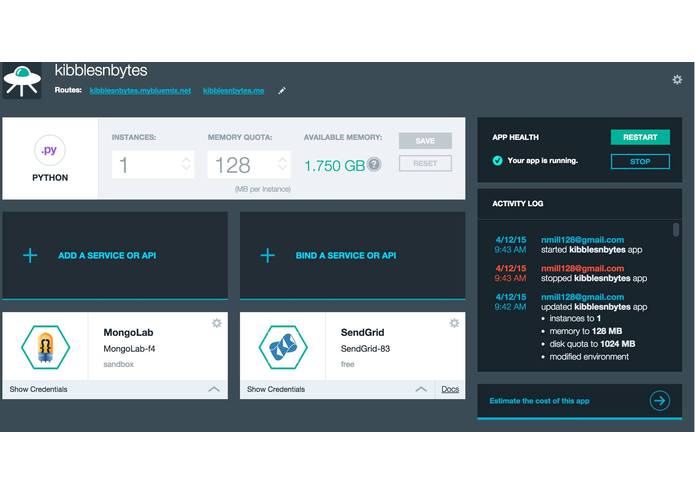
Task: Restart the app
Action: point(640,137)
